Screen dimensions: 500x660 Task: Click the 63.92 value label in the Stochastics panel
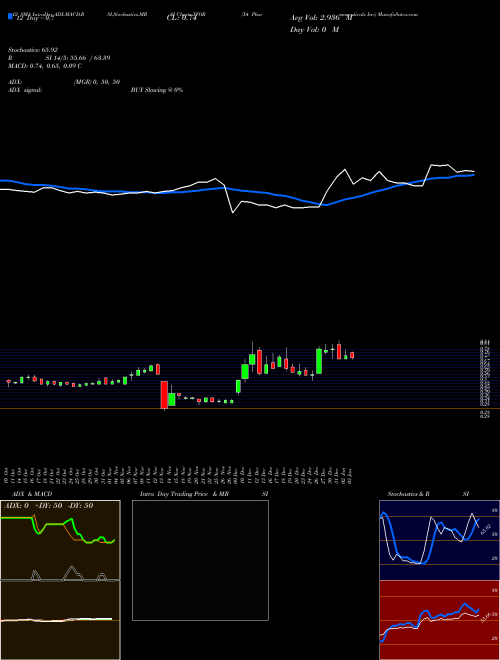[485, 529]
